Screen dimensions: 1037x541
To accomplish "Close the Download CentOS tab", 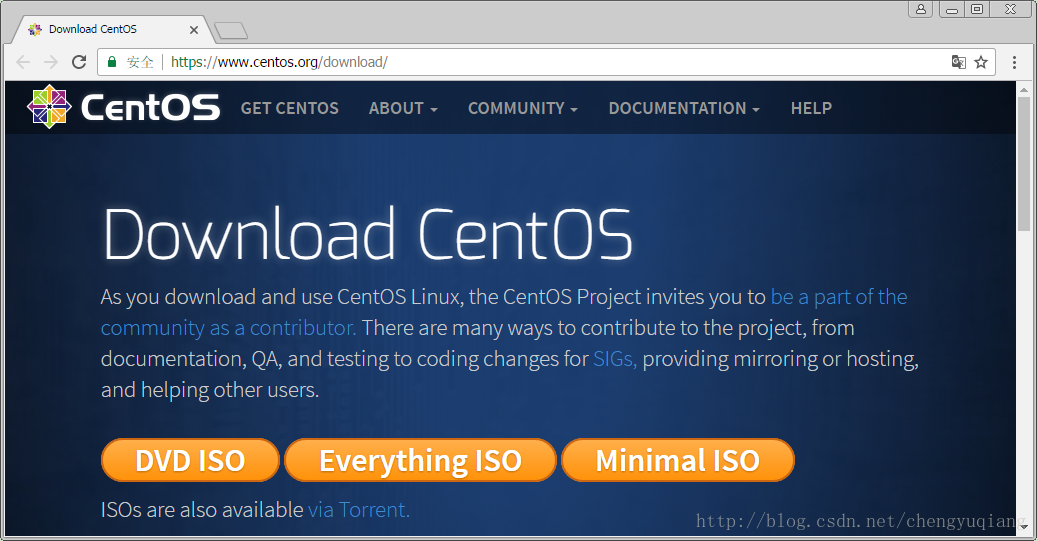I will pyautogui.click(x=194, y=30).
